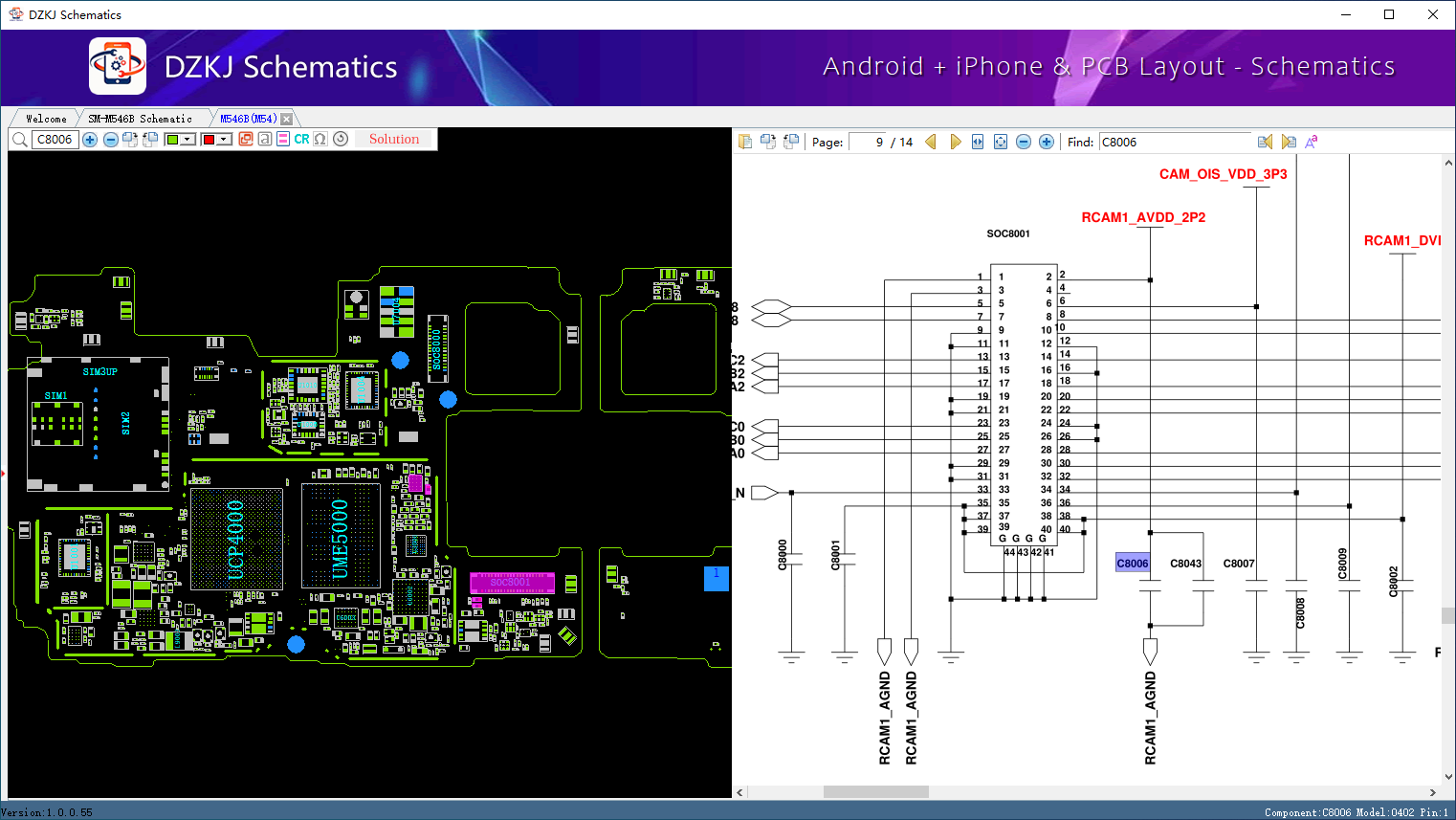Click the red Solution button
1456x820 pixels.
tap(394, 140)
